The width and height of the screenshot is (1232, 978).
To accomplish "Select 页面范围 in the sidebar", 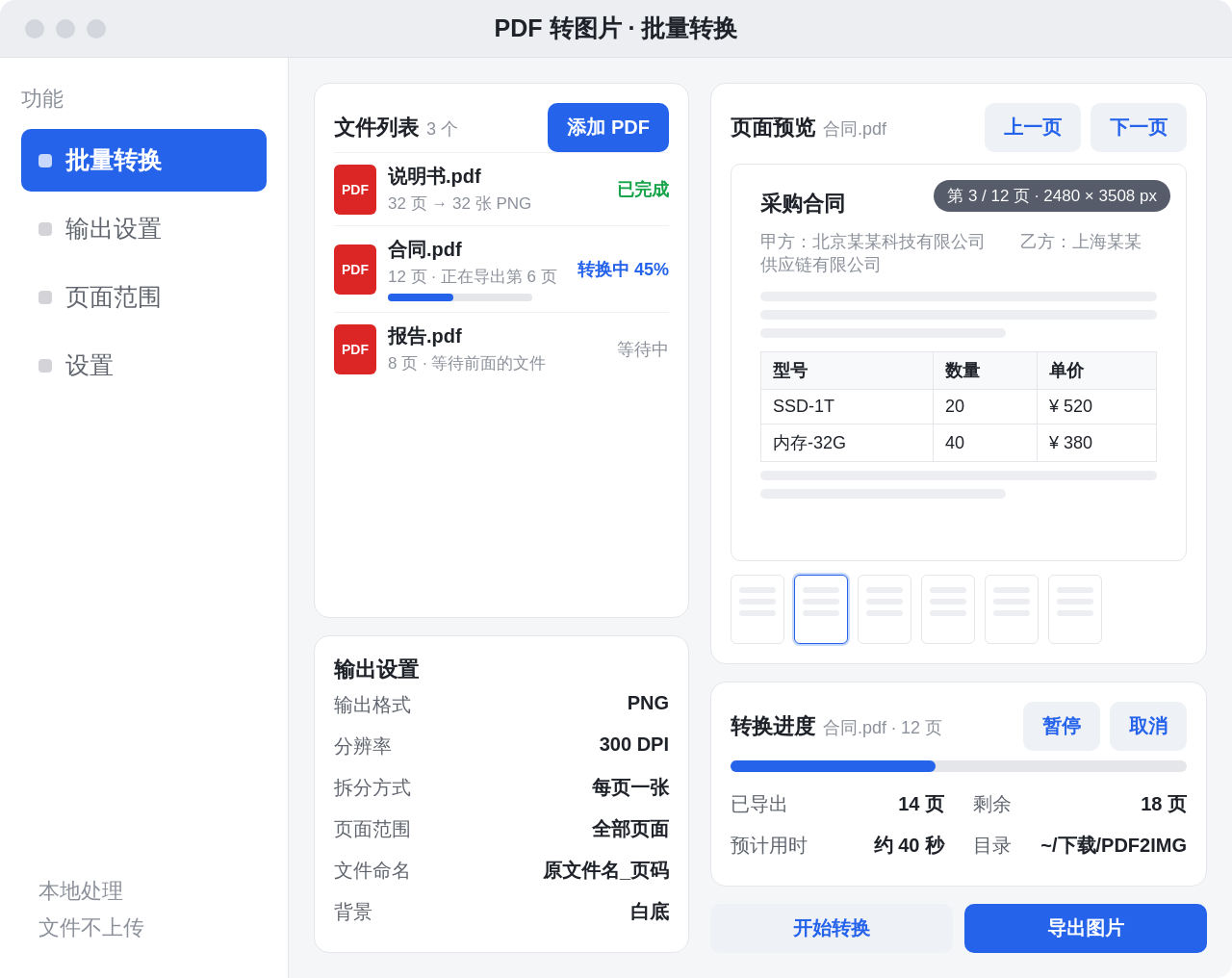I will point(143,296).
